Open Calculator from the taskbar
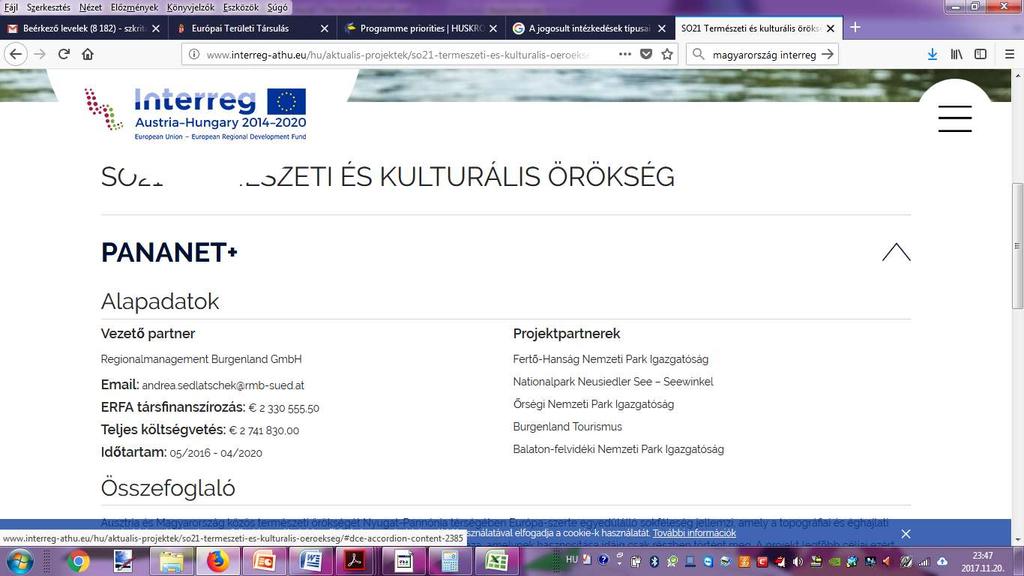The image size is (1024, 576). point(450,561)
